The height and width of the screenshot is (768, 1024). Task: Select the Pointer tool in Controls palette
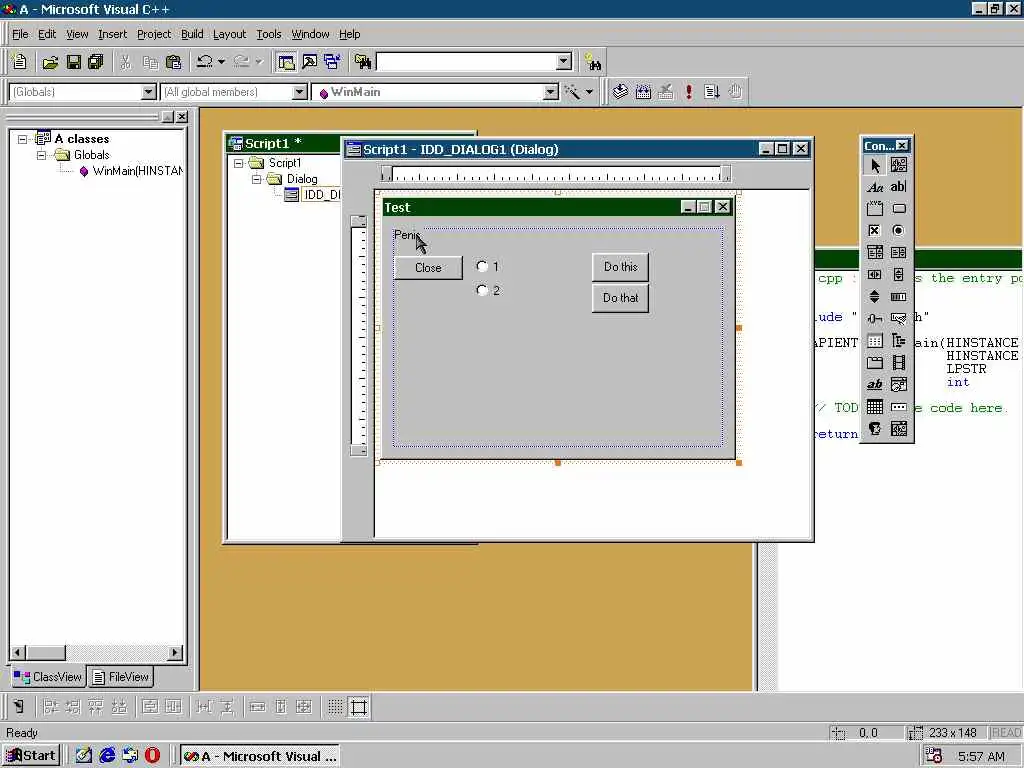point(875,165)
